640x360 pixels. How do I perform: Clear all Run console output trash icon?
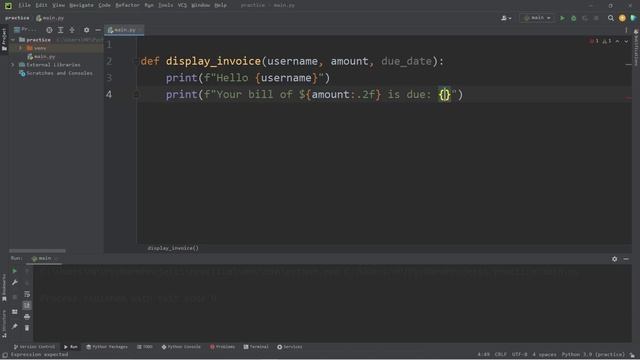point(27,328)
